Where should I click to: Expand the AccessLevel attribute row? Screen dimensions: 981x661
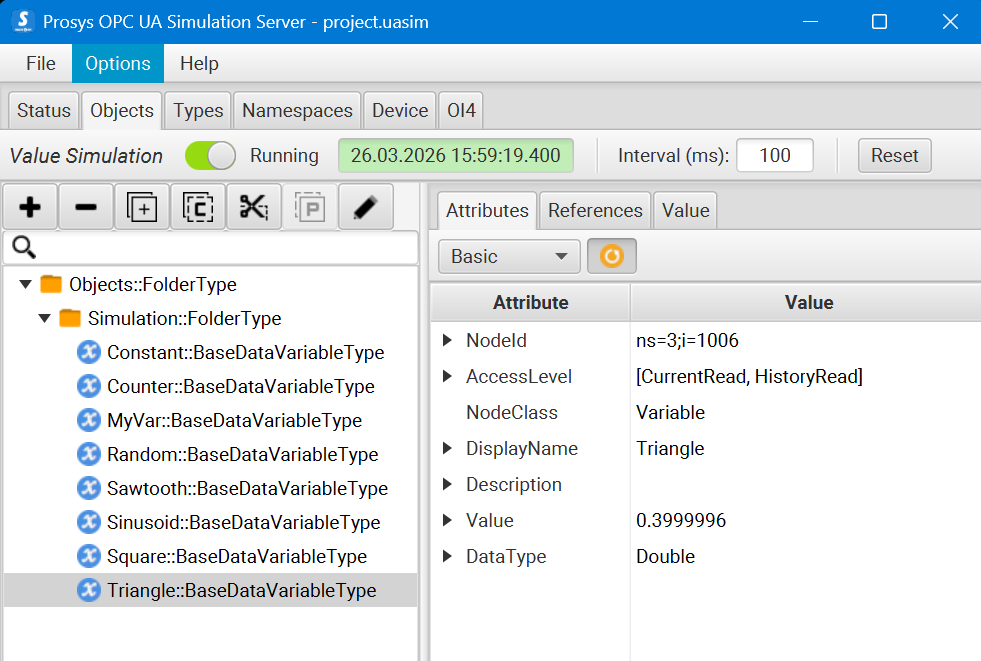pos(447,377)
